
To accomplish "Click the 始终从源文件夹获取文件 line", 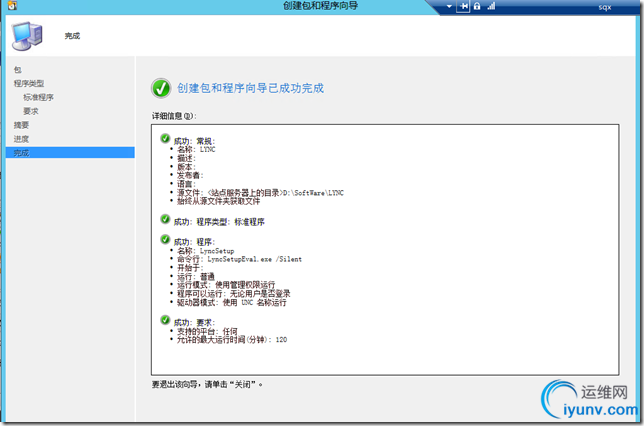I will tap(218, 201).
